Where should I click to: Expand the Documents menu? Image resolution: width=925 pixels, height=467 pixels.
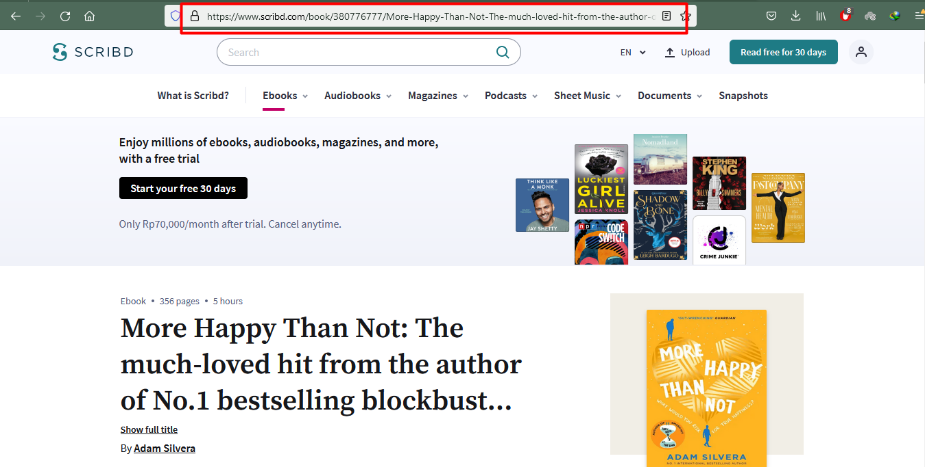tap(670, 96)
